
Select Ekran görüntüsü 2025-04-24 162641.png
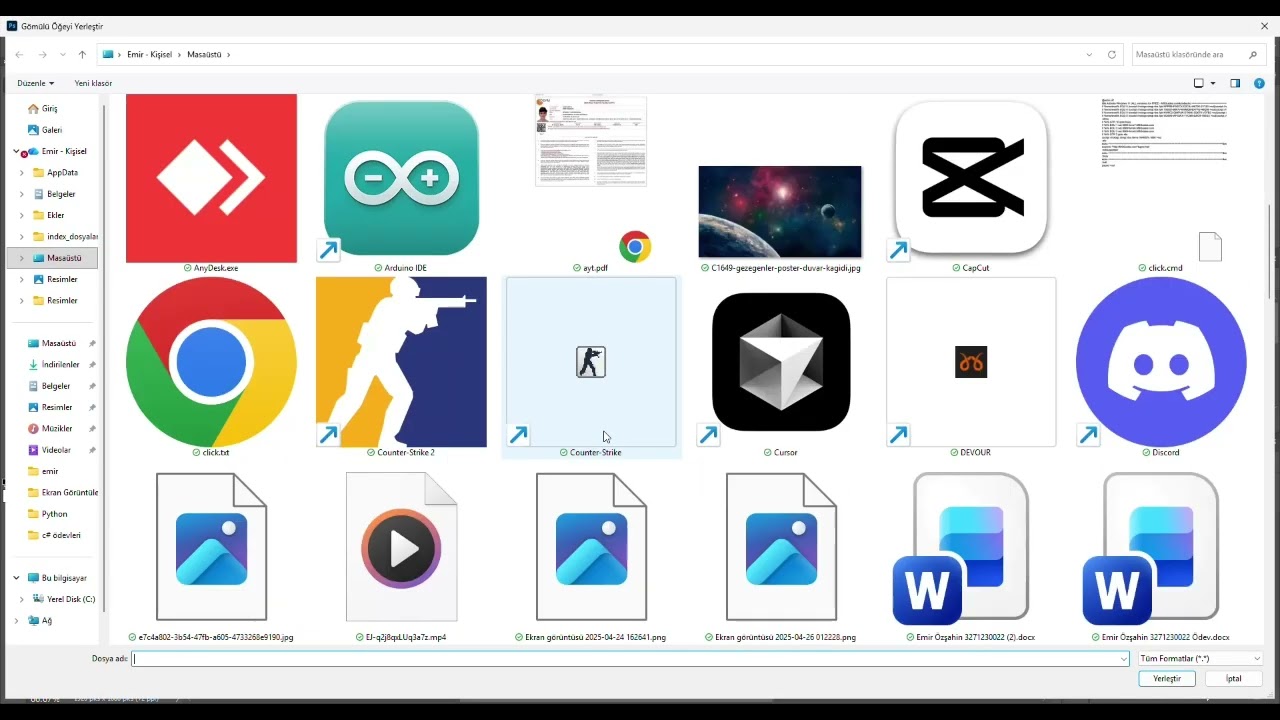[x=591, y=547]
